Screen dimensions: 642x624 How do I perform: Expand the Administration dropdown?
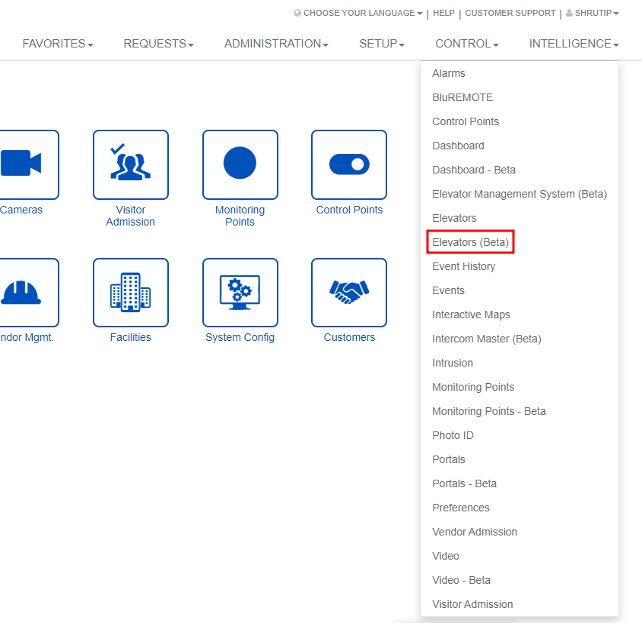click(275, 44)
